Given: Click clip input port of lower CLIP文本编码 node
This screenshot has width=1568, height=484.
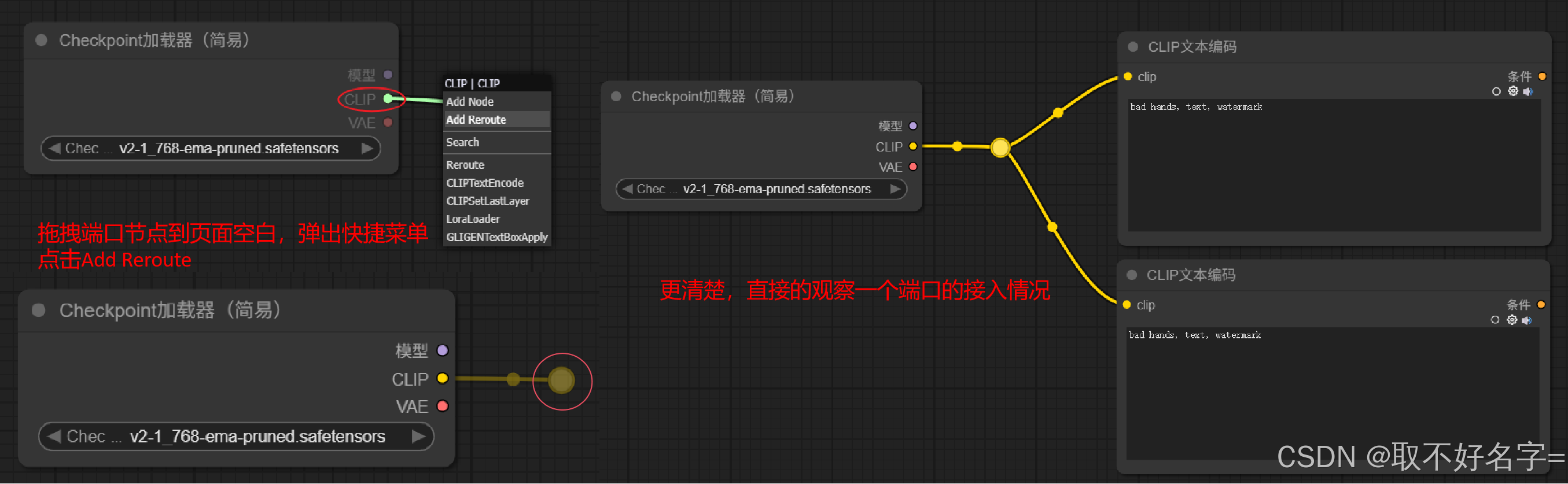Looking at the screenshot, I should (1126, 305).
